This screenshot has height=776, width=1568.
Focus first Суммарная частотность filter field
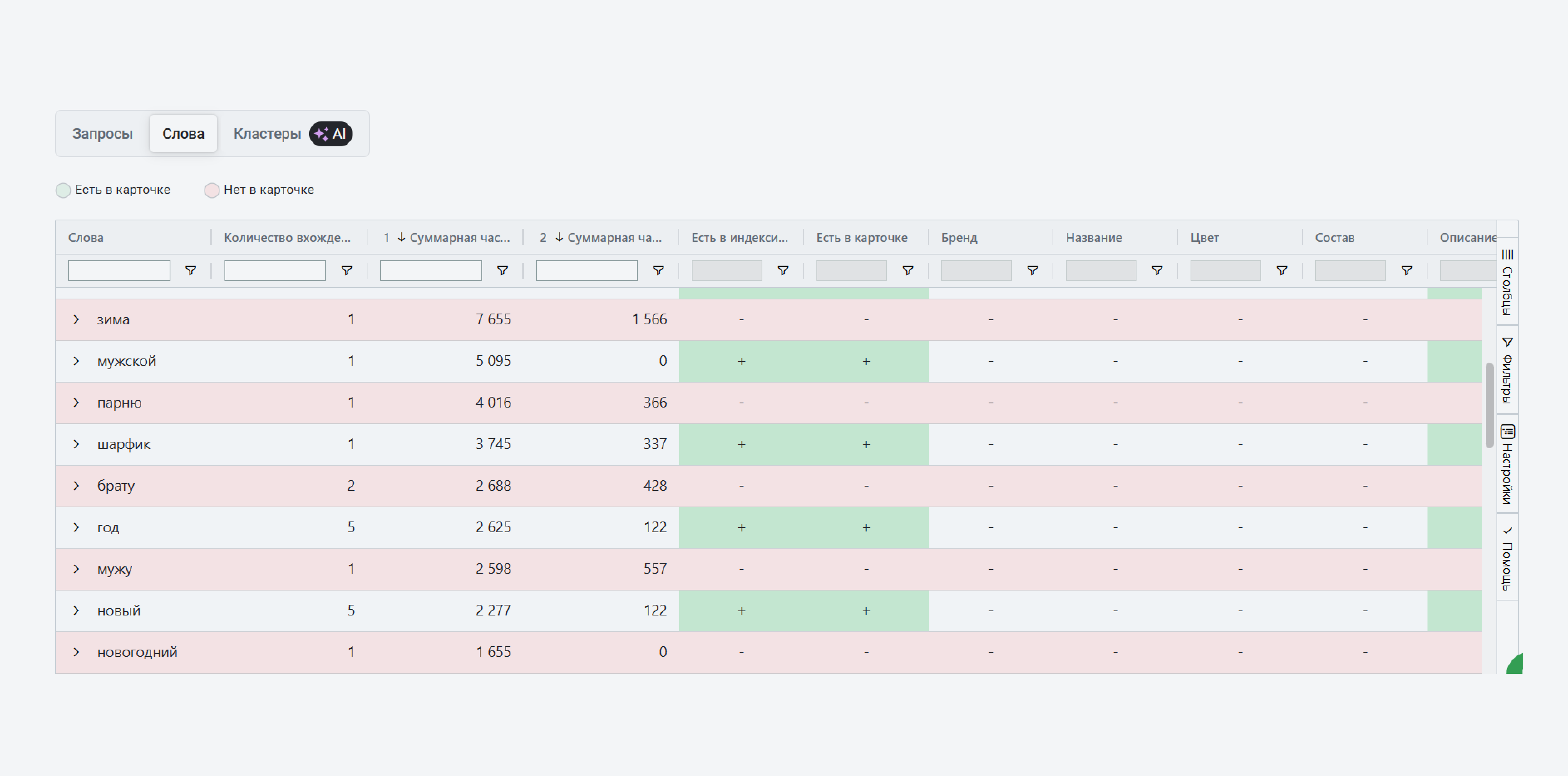tap(430, 270)
